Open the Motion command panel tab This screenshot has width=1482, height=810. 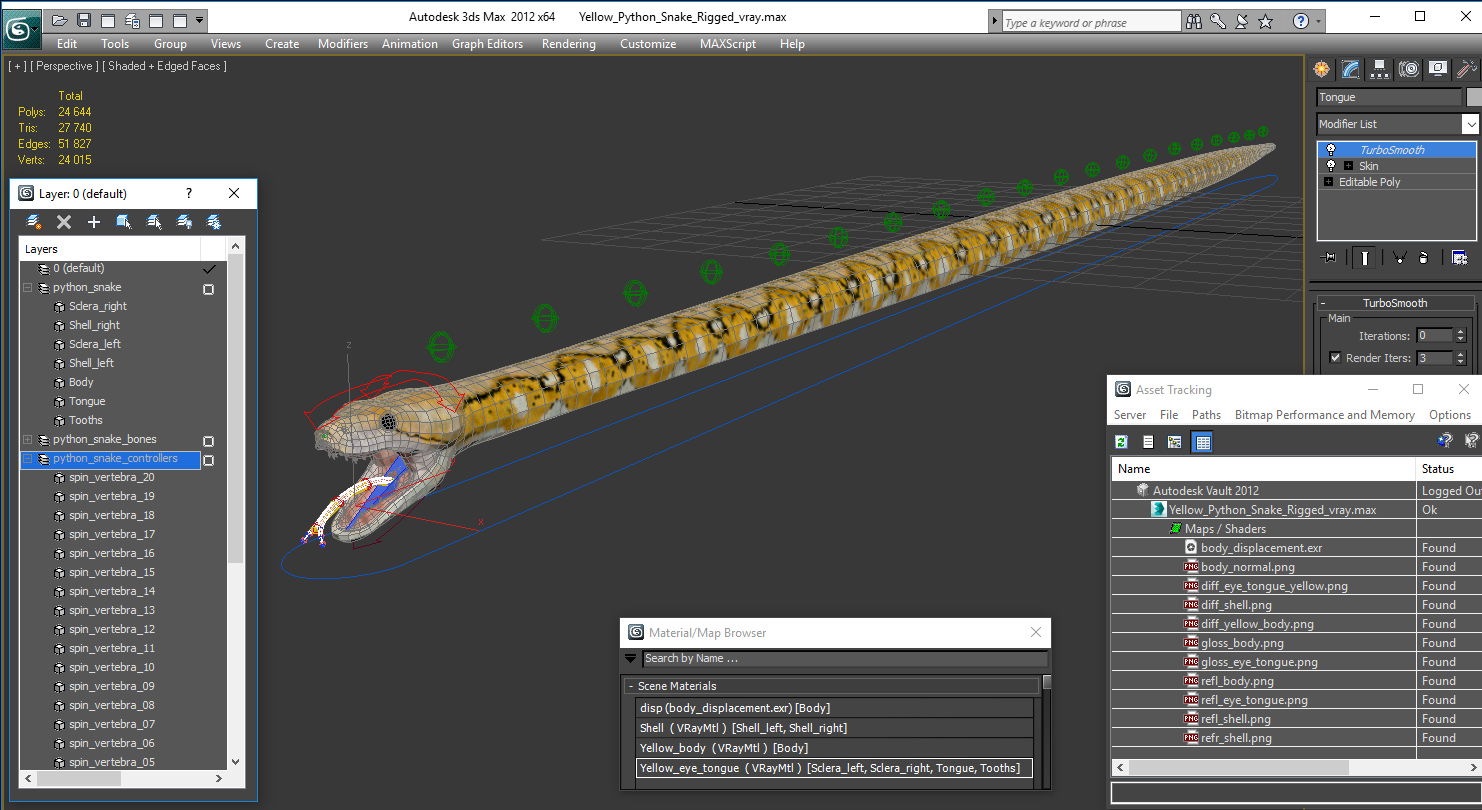1409,69
